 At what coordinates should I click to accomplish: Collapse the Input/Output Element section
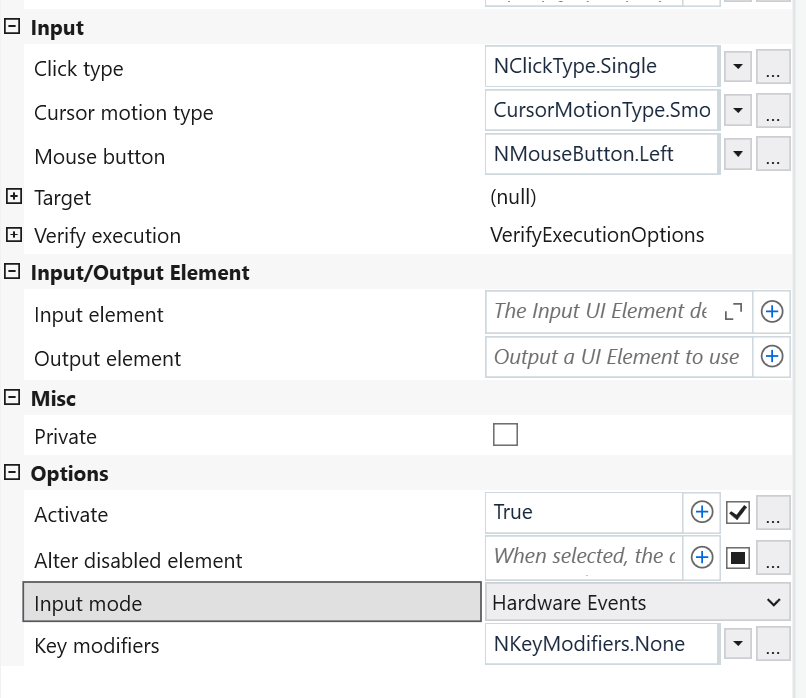pyautogui.click(x=13, y=271)
